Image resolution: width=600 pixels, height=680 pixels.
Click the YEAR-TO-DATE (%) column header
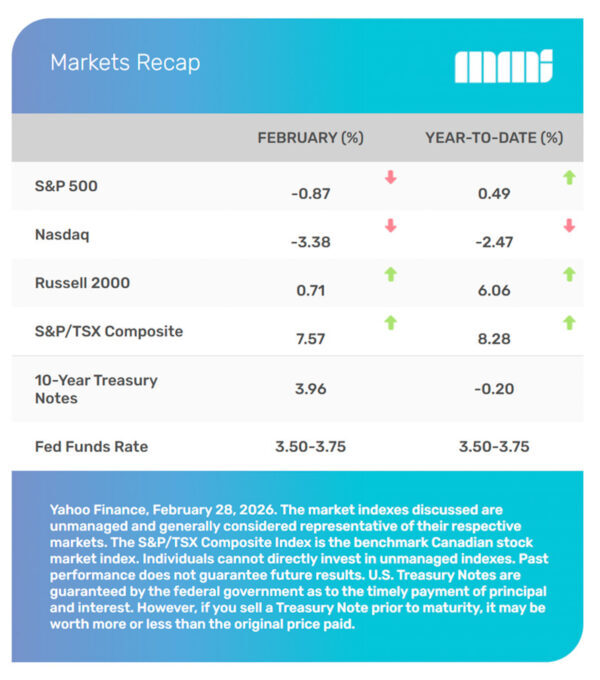click(x=494, y=137)
